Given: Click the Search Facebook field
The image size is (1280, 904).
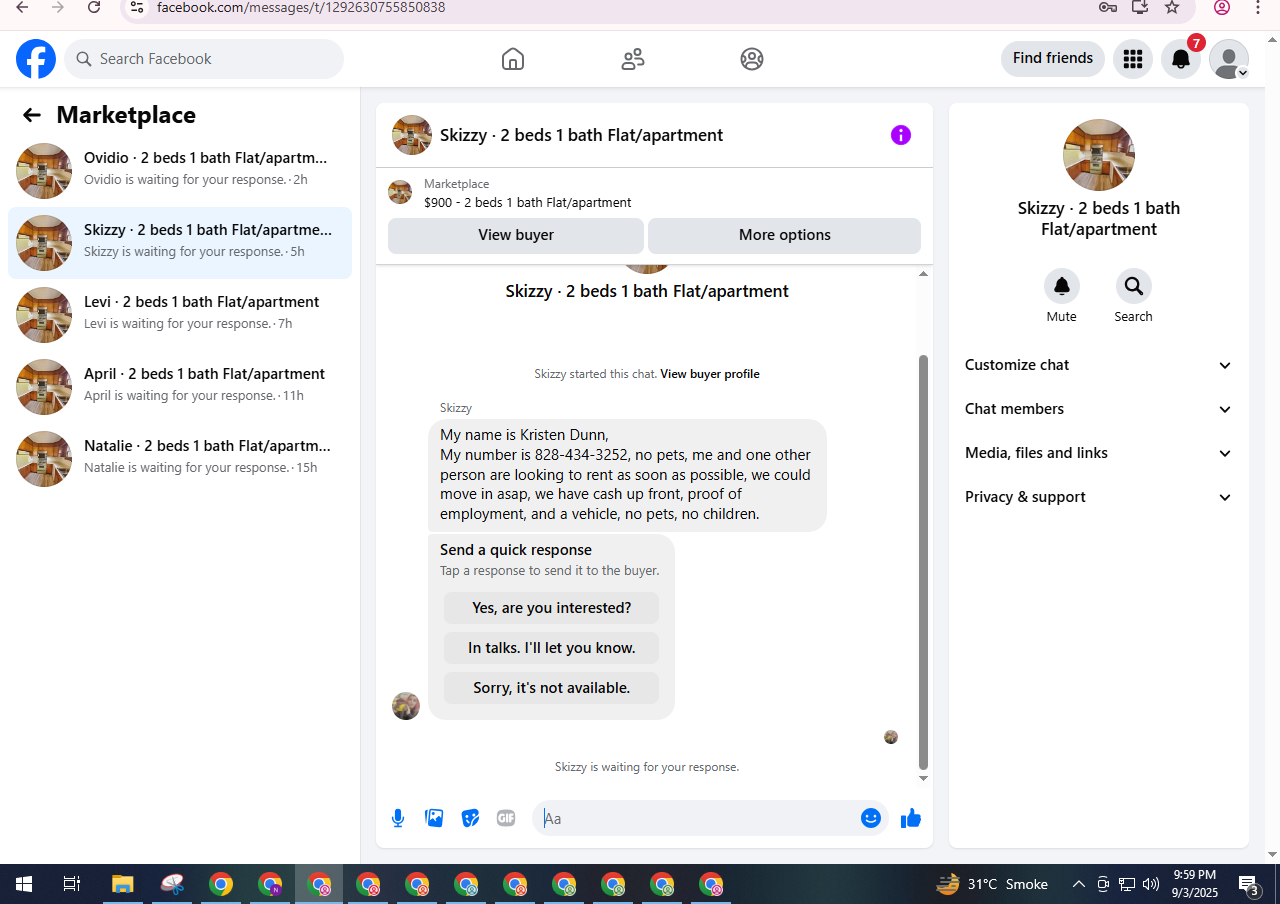Looking at the screenshot, I should [x=204, y=59].
